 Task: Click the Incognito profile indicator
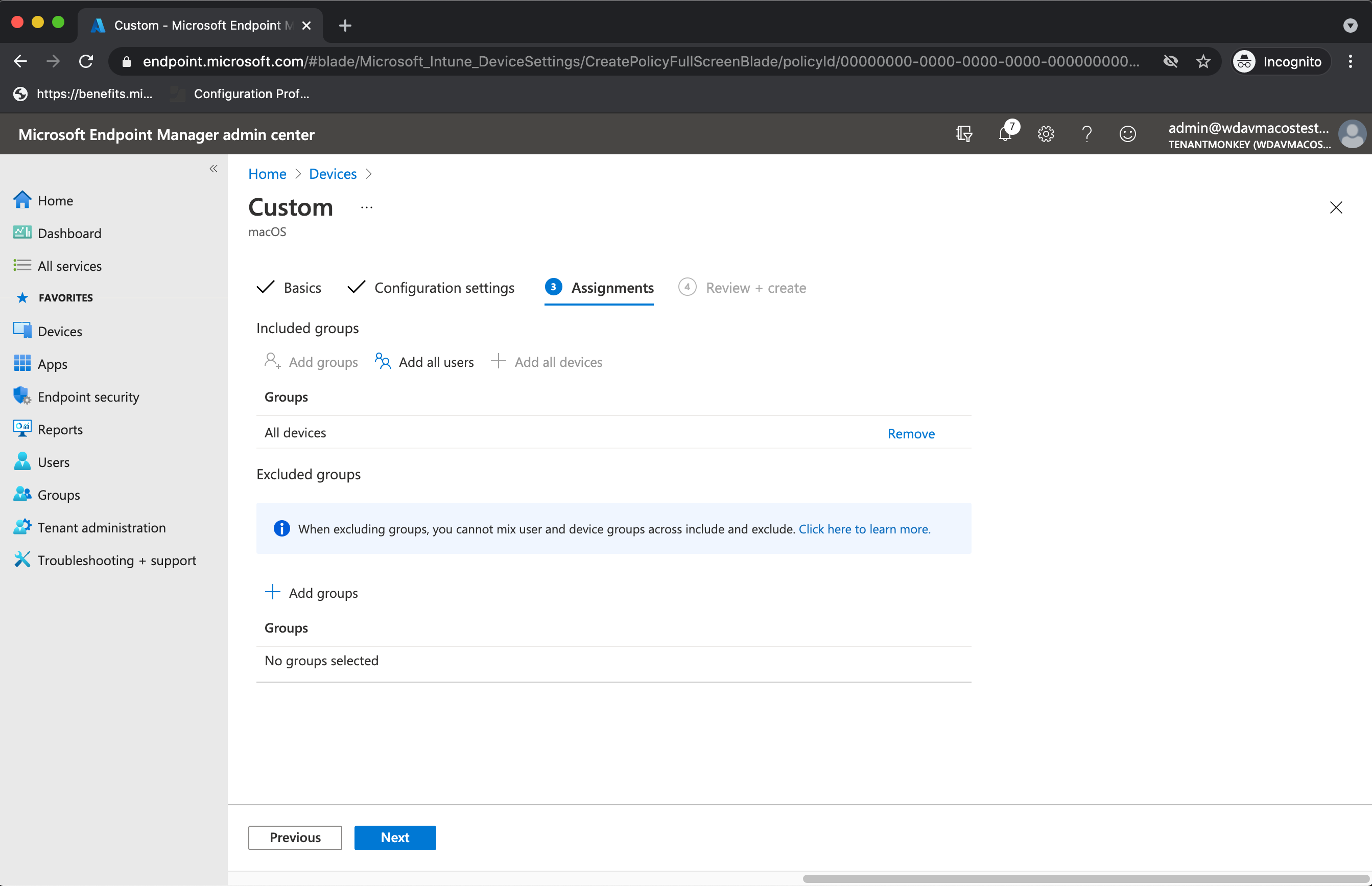coord(1281,61)
